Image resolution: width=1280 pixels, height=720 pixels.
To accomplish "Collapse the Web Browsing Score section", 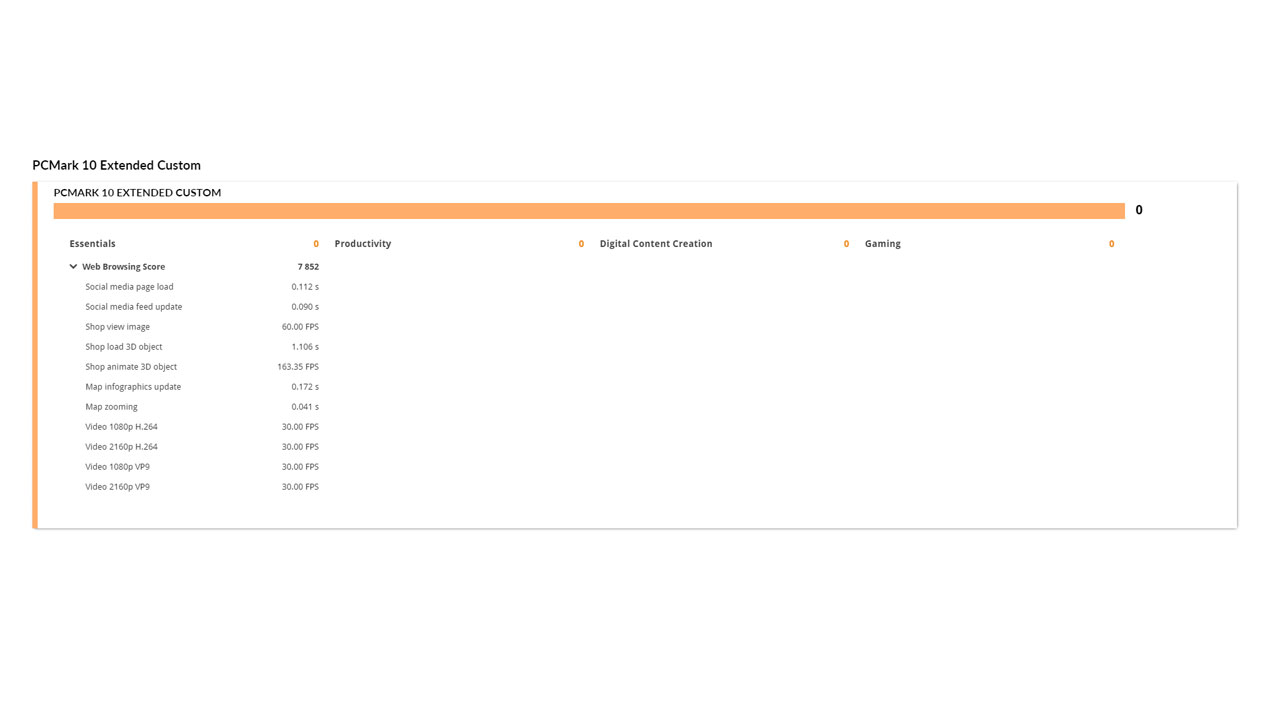I will point(73,267).
